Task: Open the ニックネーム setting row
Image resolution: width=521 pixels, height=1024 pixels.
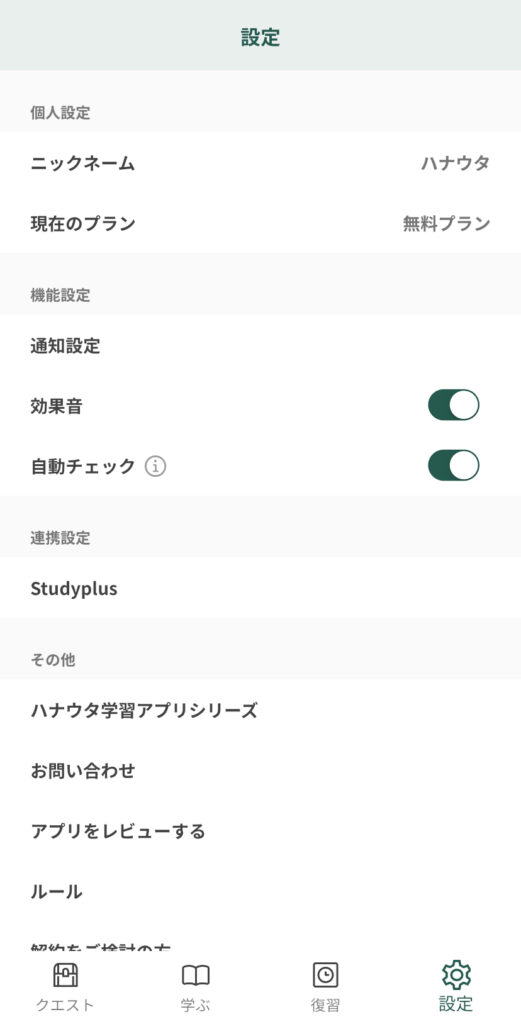Action: click(x=260, y=163)
